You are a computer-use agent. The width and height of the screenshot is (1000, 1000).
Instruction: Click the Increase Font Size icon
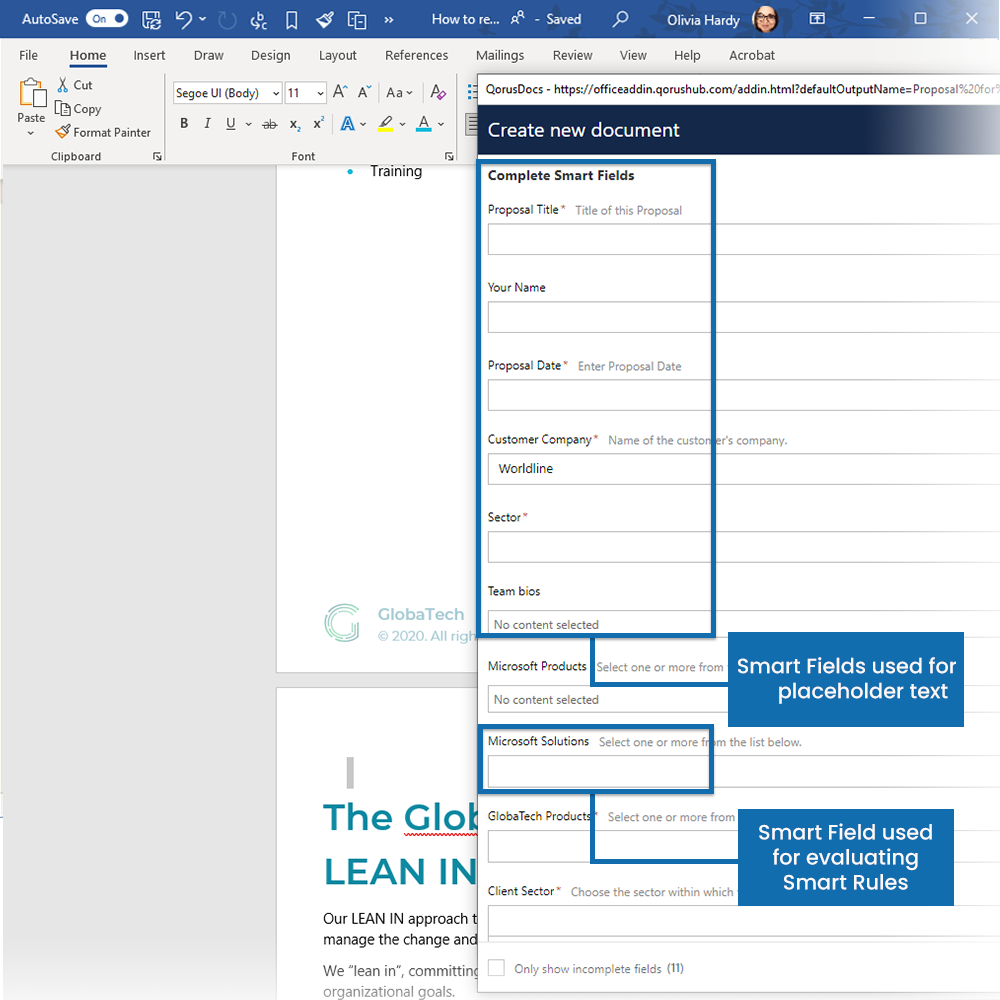340,93
